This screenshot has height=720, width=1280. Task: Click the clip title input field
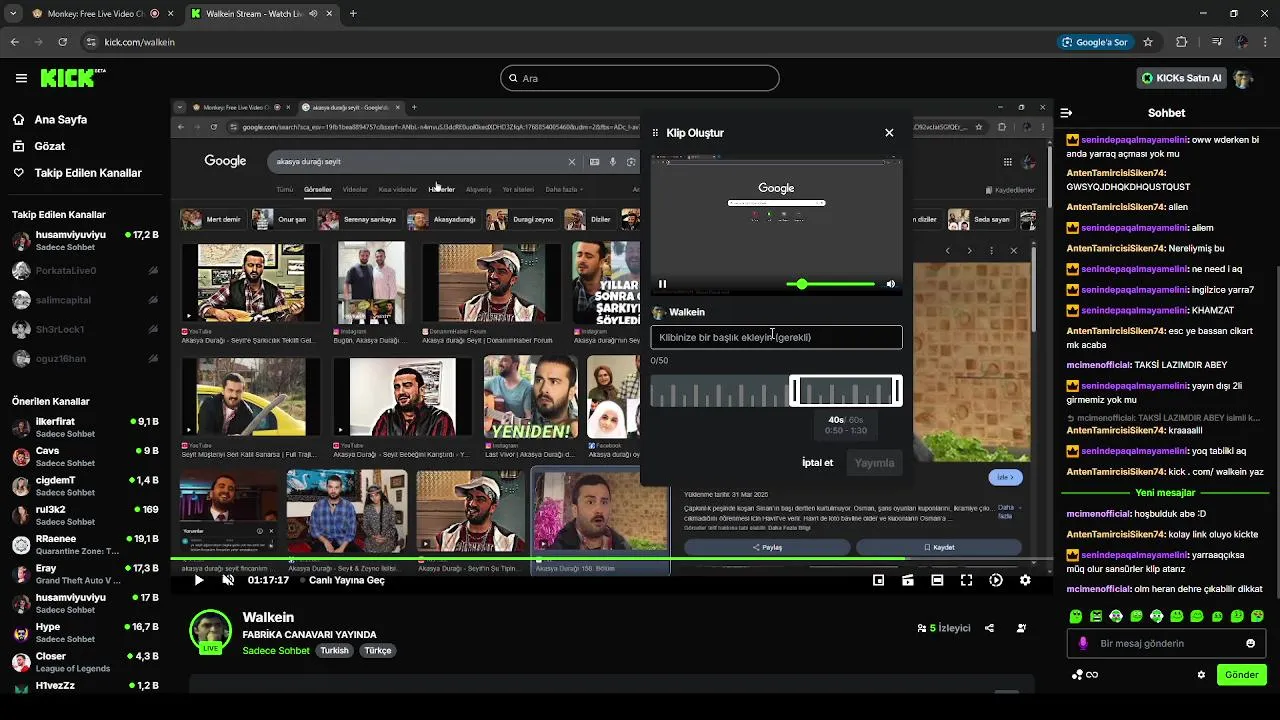(776, 337)
